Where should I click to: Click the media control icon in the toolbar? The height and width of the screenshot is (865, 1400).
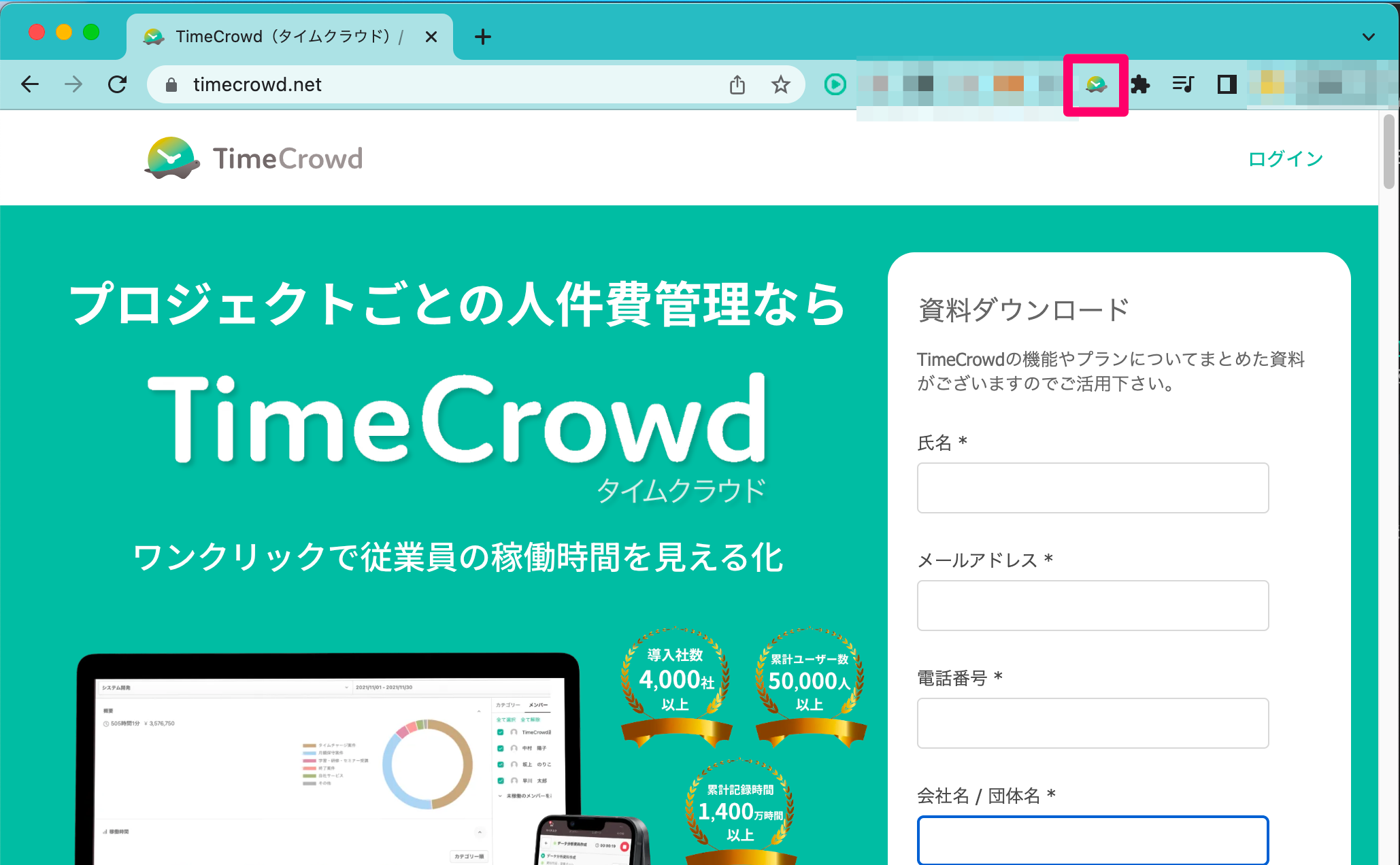coord(1183,84)
